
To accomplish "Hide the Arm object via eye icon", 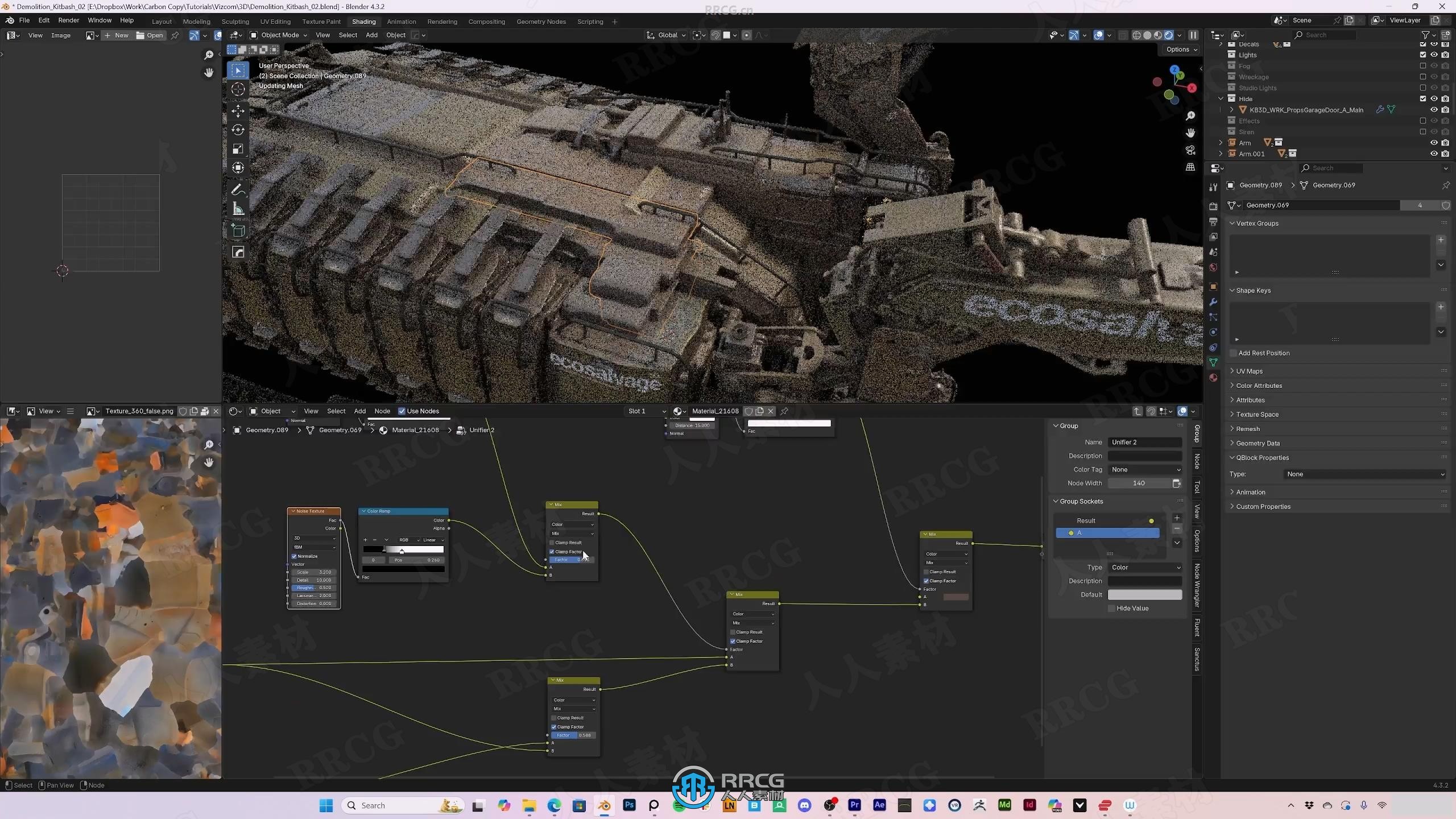I will 1434,143.
